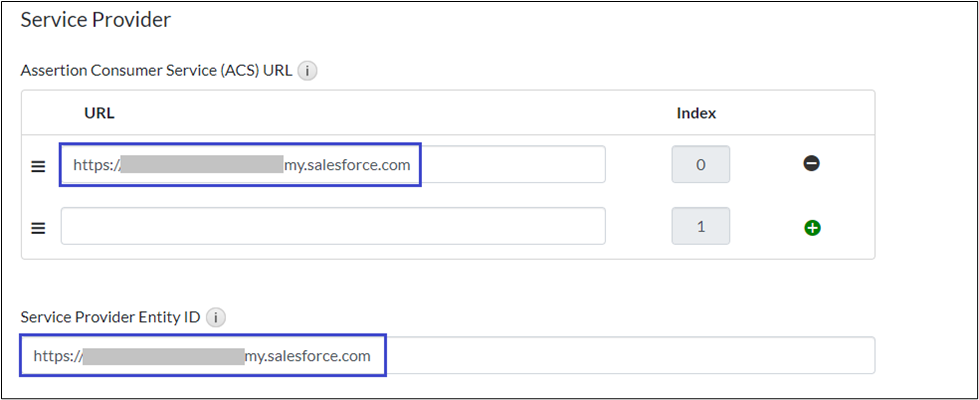Click the URL column header

[100, 113]
